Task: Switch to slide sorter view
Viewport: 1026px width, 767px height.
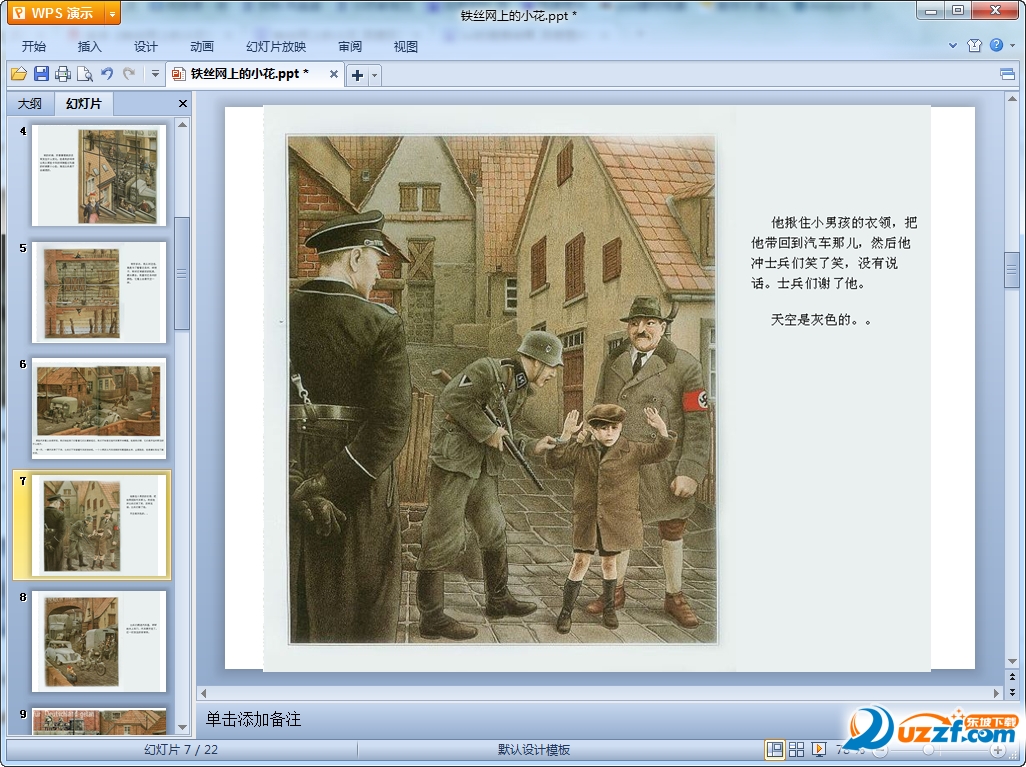Action: point(797,750)
